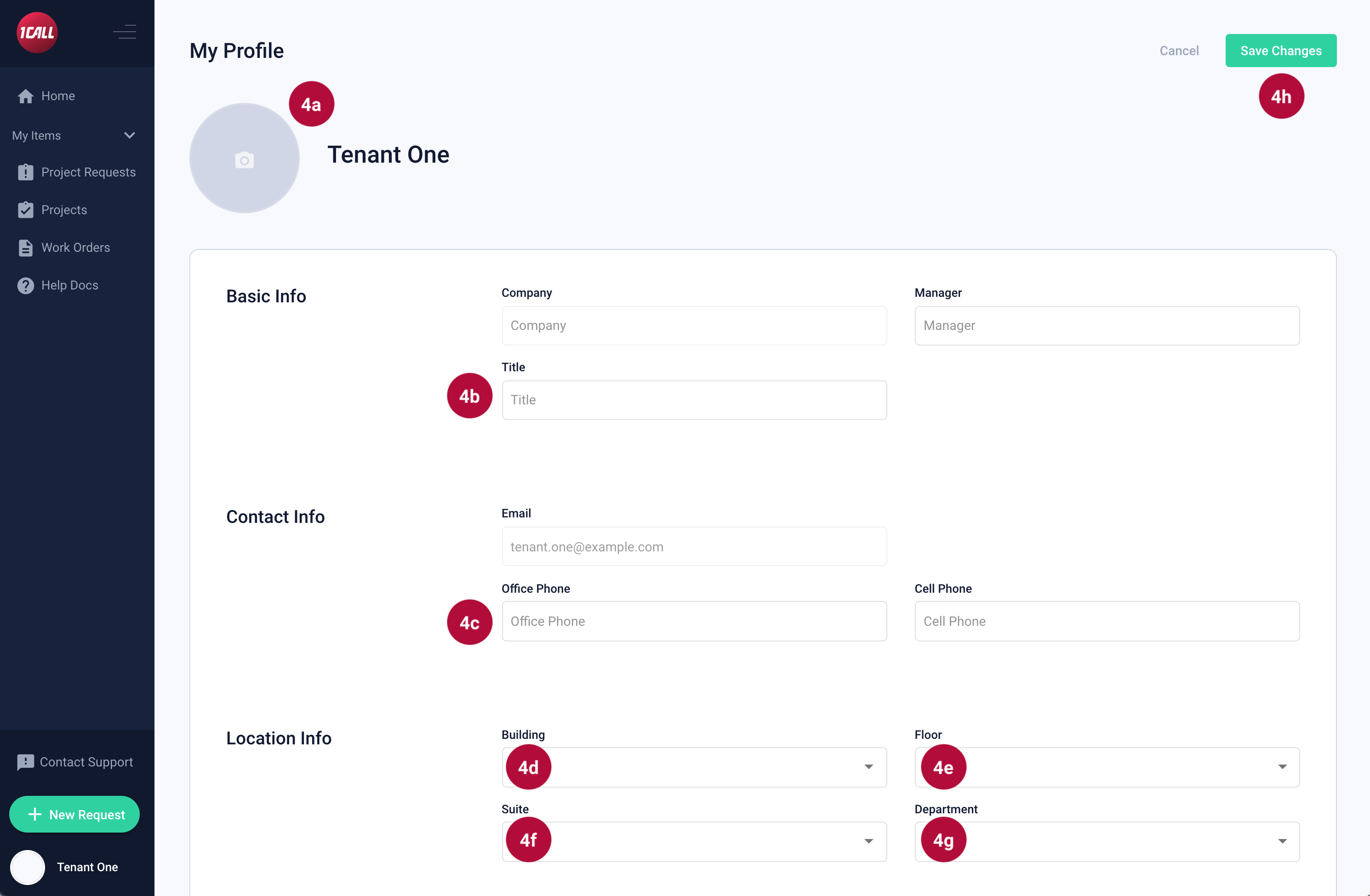1370x896 pixels.
Task: Click into the Office Phone field
Action: coord(694,621)
